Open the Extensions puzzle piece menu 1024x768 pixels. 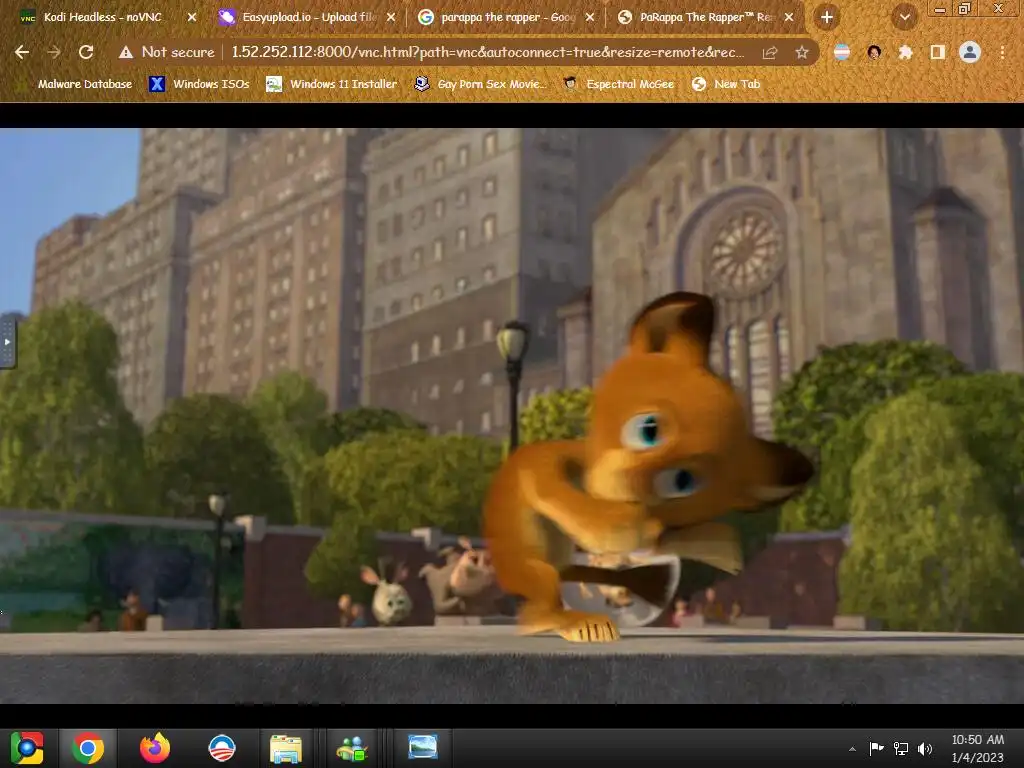(905, 52)
